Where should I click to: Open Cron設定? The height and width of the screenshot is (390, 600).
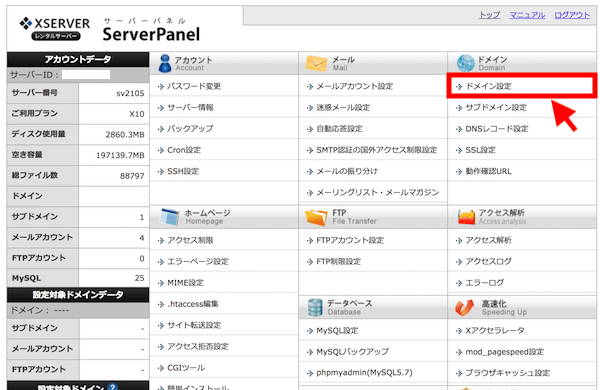[x=184, y=150]
